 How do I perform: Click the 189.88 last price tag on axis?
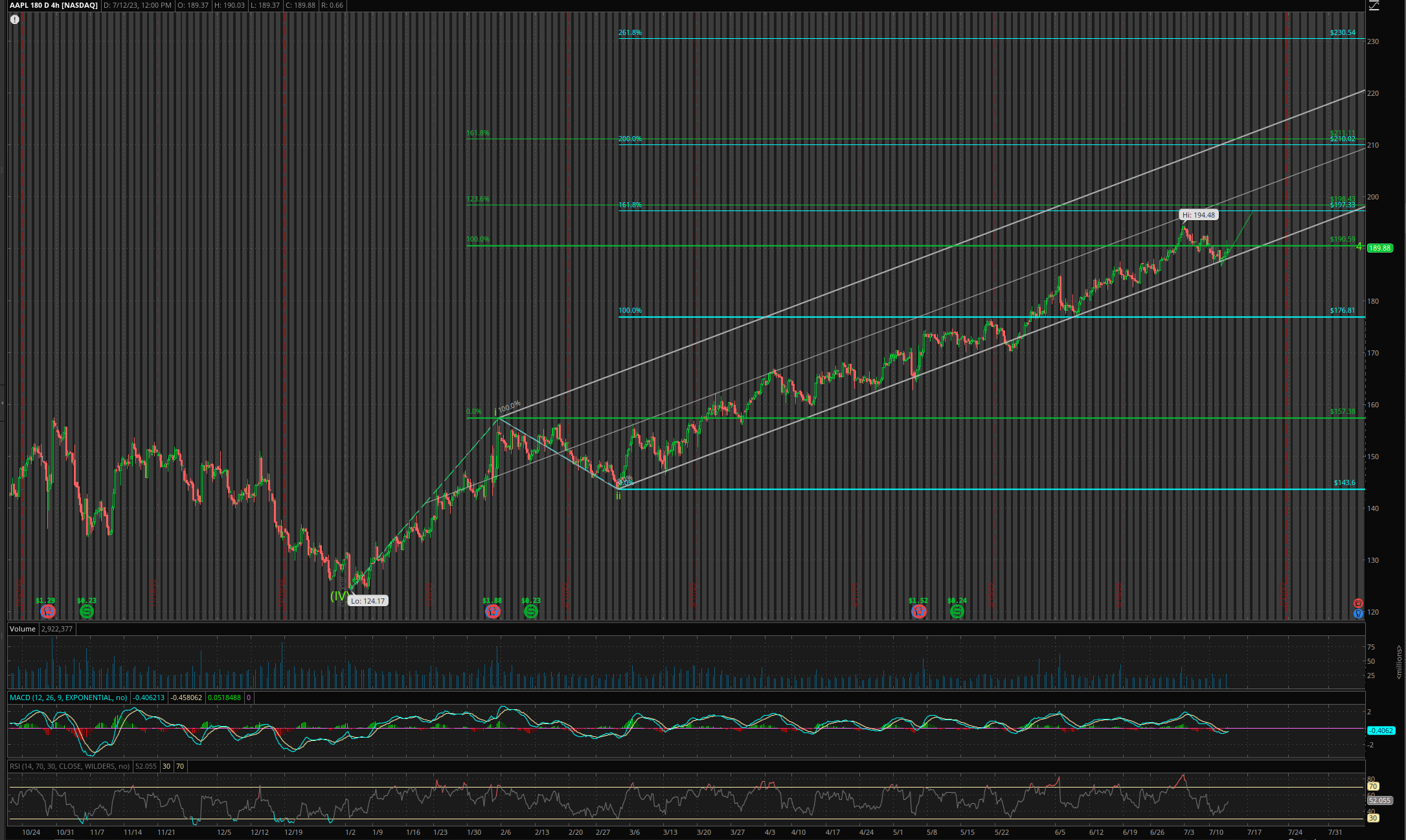click(x=1380, y=248)
